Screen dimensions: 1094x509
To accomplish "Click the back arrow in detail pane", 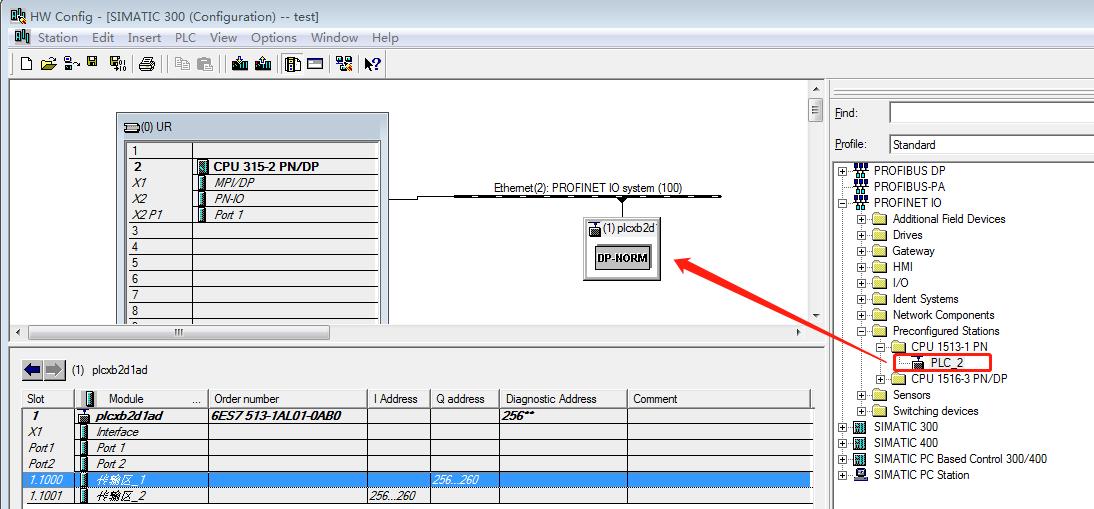I will (x=32, y=370).
